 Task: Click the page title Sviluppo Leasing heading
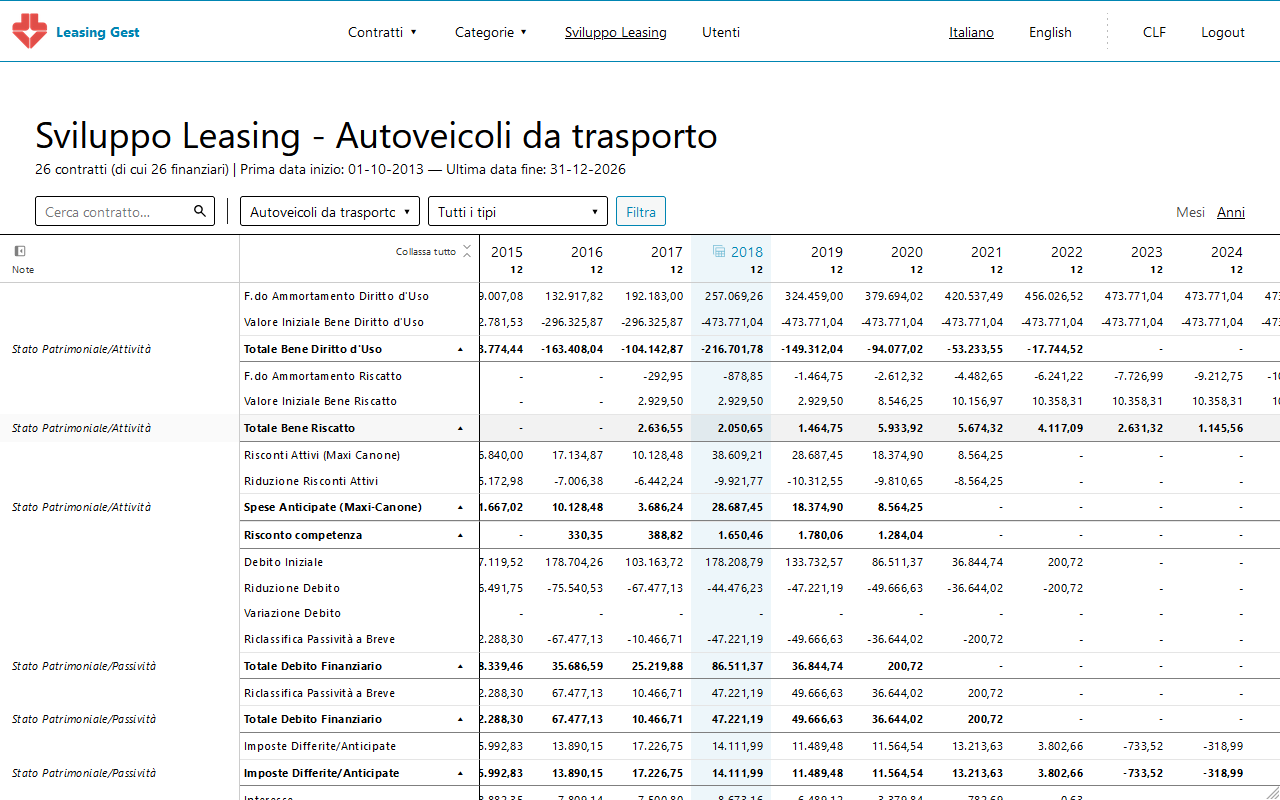(376, 136)
